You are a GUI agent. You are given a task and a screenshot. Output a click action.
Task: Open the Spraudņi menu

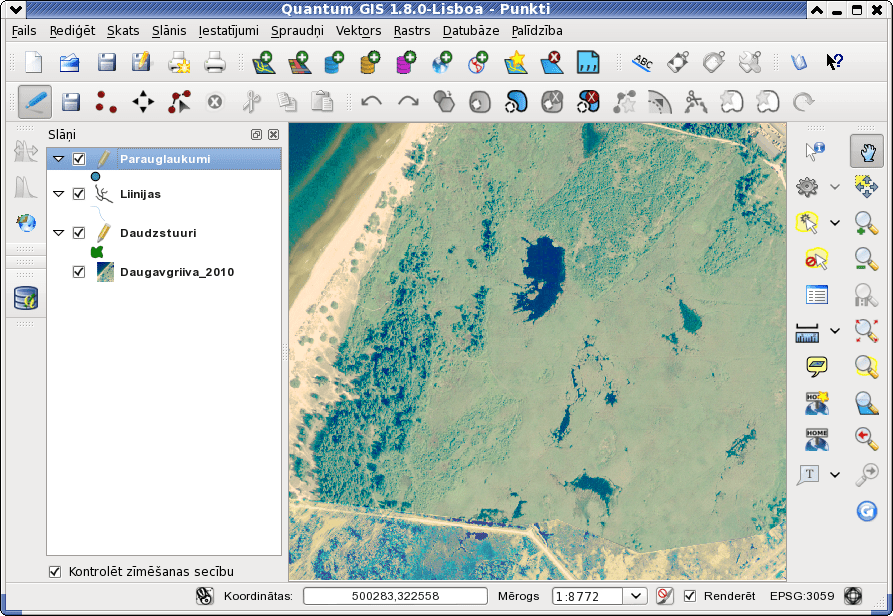pos(297,31)
